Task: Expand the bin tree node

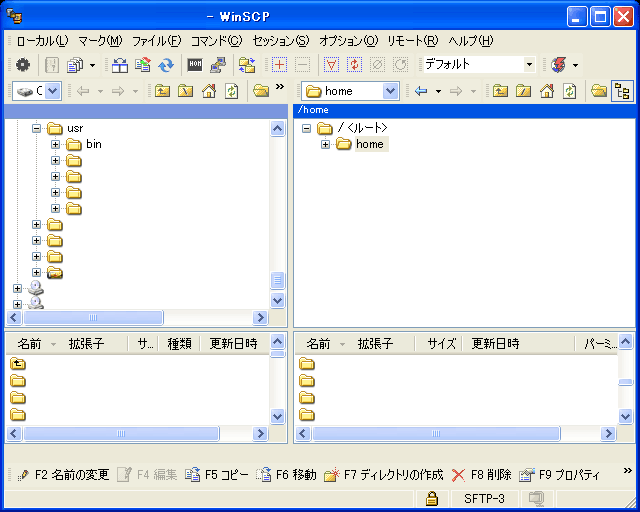Action: tap(56, 145)
